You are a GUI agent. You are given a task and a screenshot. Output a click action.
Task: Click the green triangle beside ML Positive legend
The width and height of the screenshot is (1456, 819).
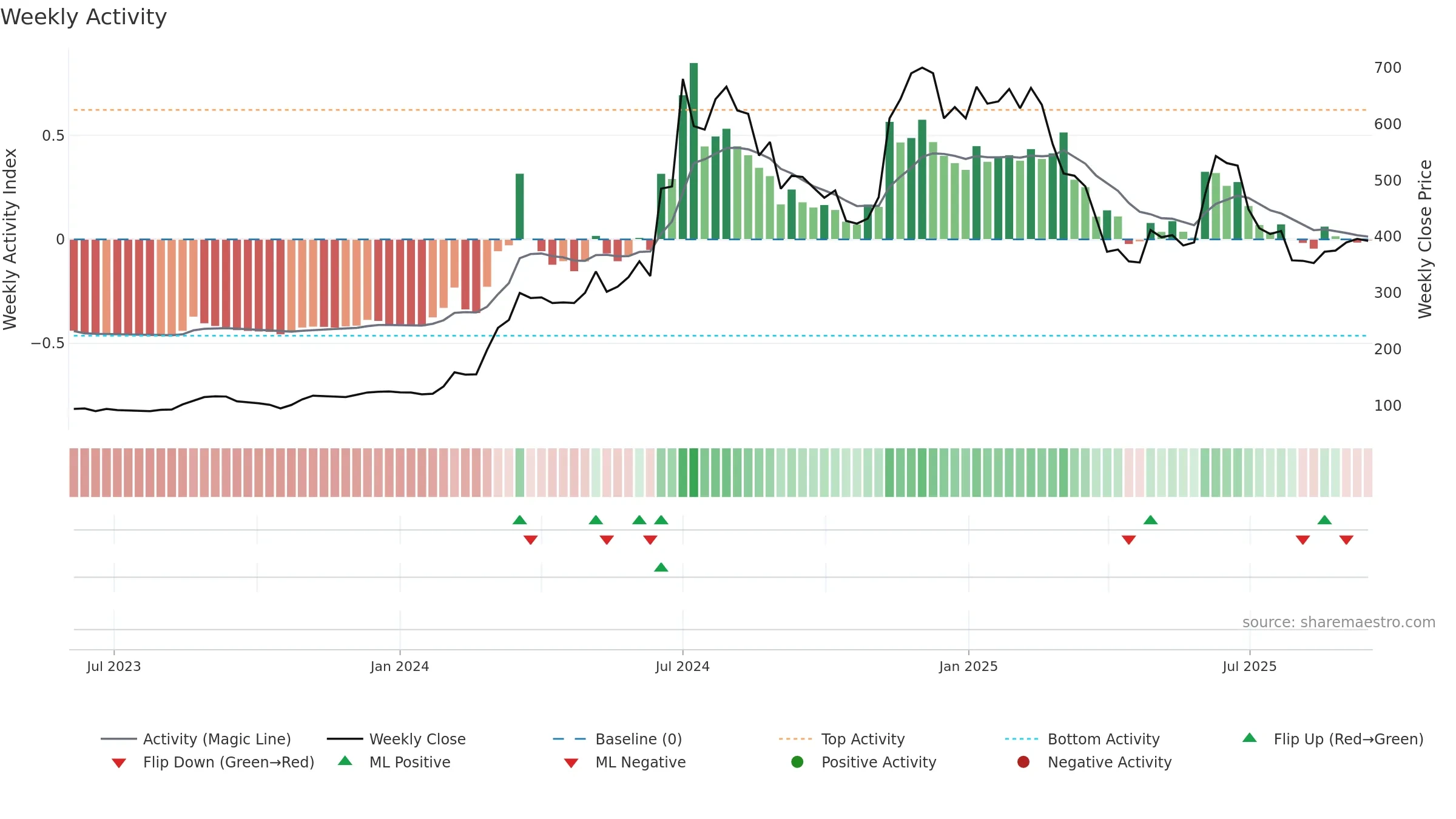345,761
